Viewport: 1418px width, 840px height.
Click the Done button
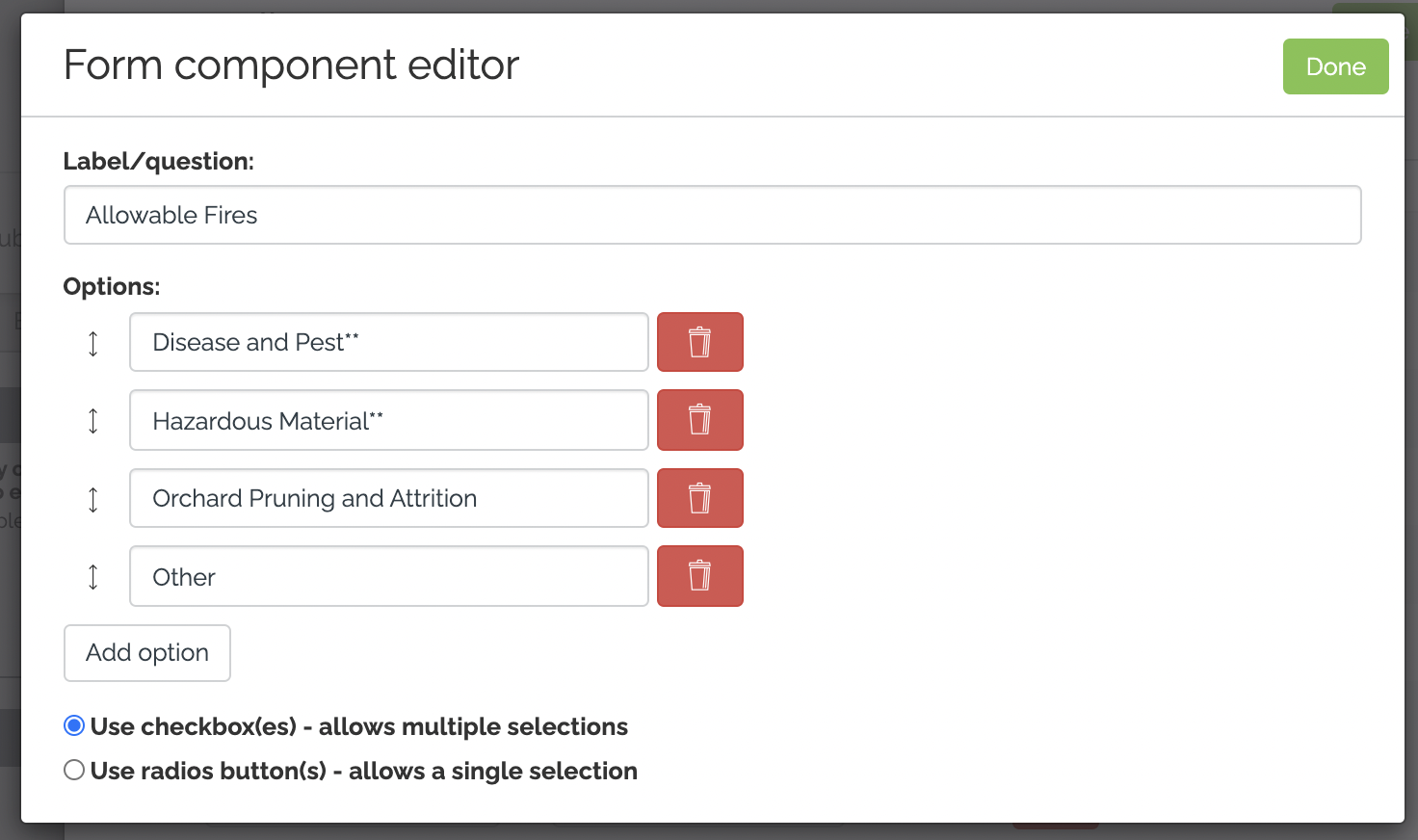point(1335,66)
